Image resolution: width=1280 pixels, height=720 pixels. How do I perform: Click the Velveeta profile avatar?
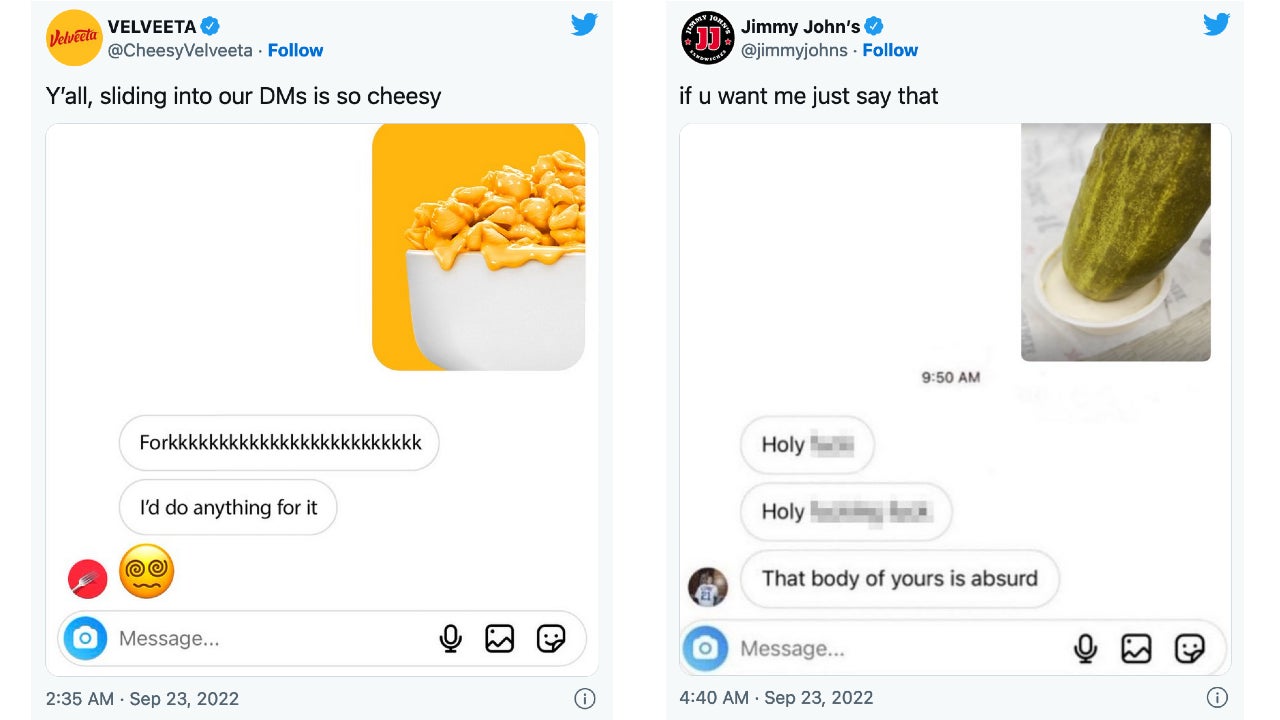pos(73,38)
